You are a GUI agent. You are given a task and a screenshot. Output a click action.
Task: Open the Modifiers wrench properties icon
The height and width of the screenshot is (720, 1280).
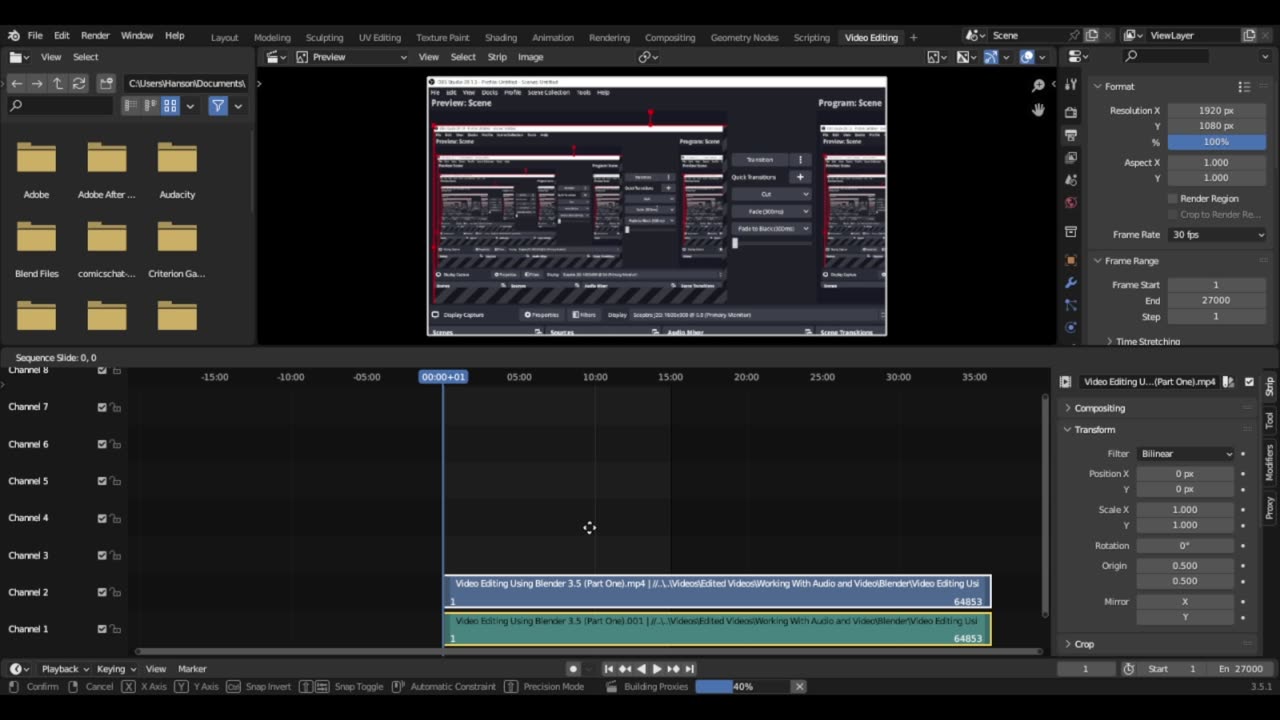[1071, 283]
